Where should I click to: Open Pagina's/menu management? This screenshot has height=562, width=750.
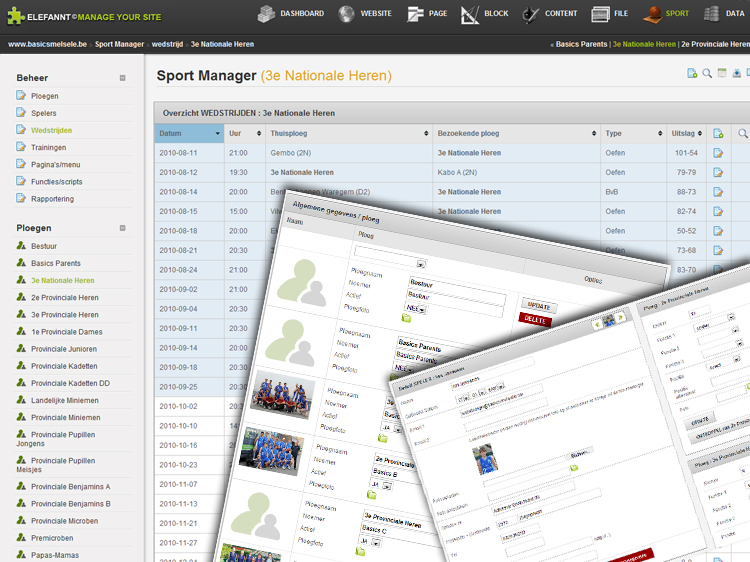[x=55, y=165]
